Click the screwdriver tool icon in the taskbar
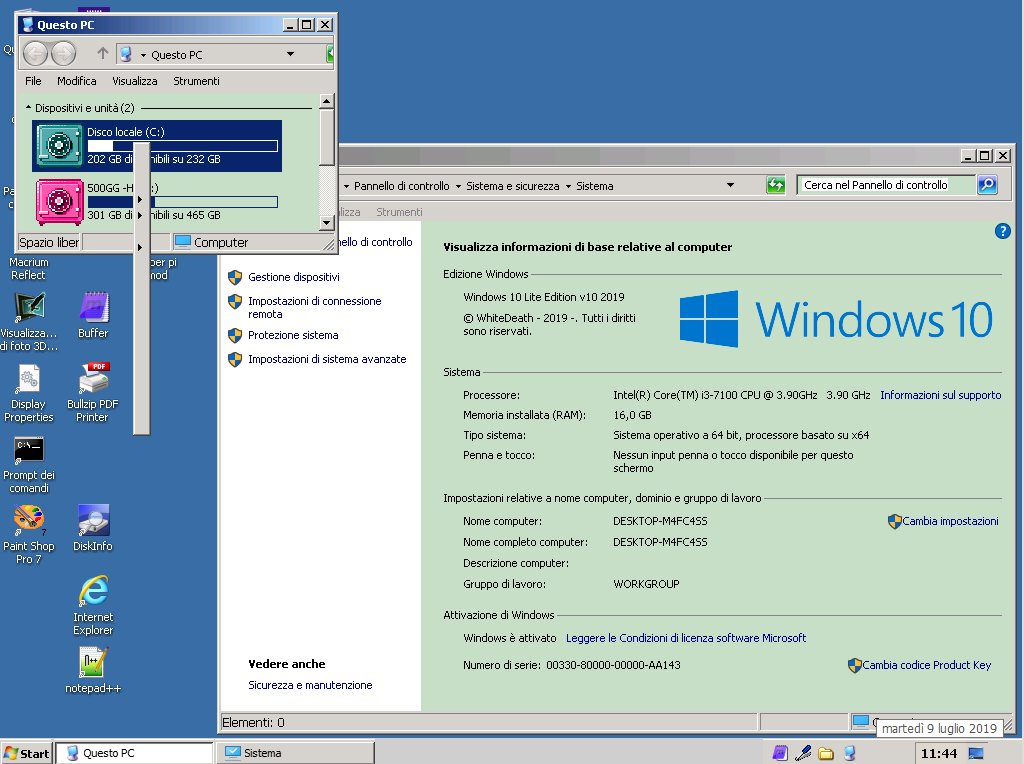Viewport: 1024px width, 764px height. tap(803, 753)
